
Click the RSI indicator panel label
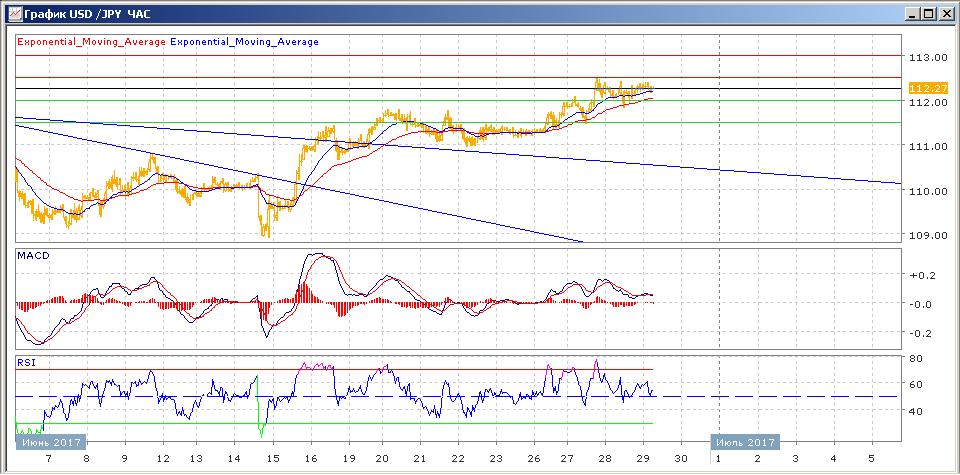(x=26, y=362)
